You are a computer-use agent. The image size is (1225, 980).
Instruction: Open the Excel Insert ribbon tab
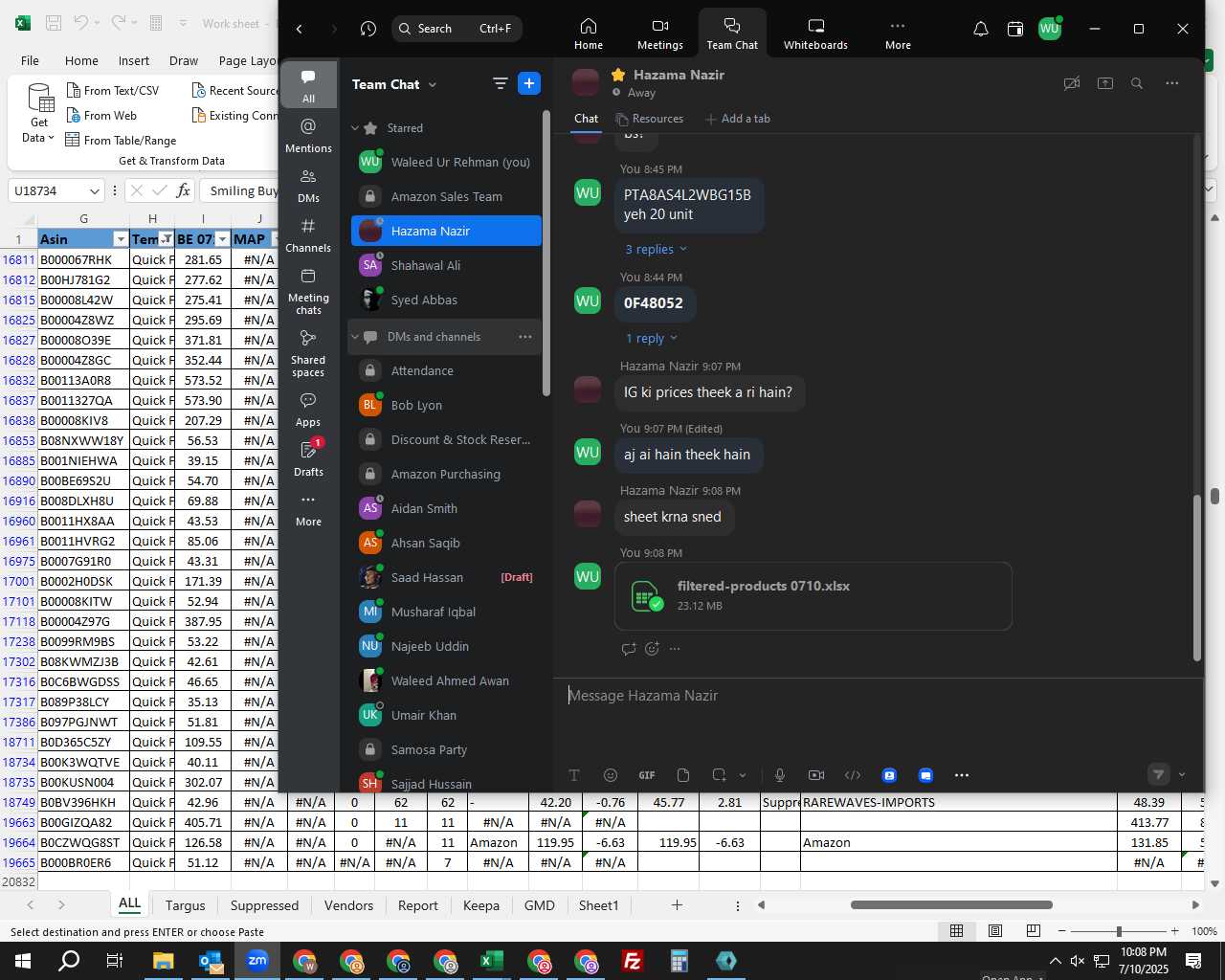[134, 60]
